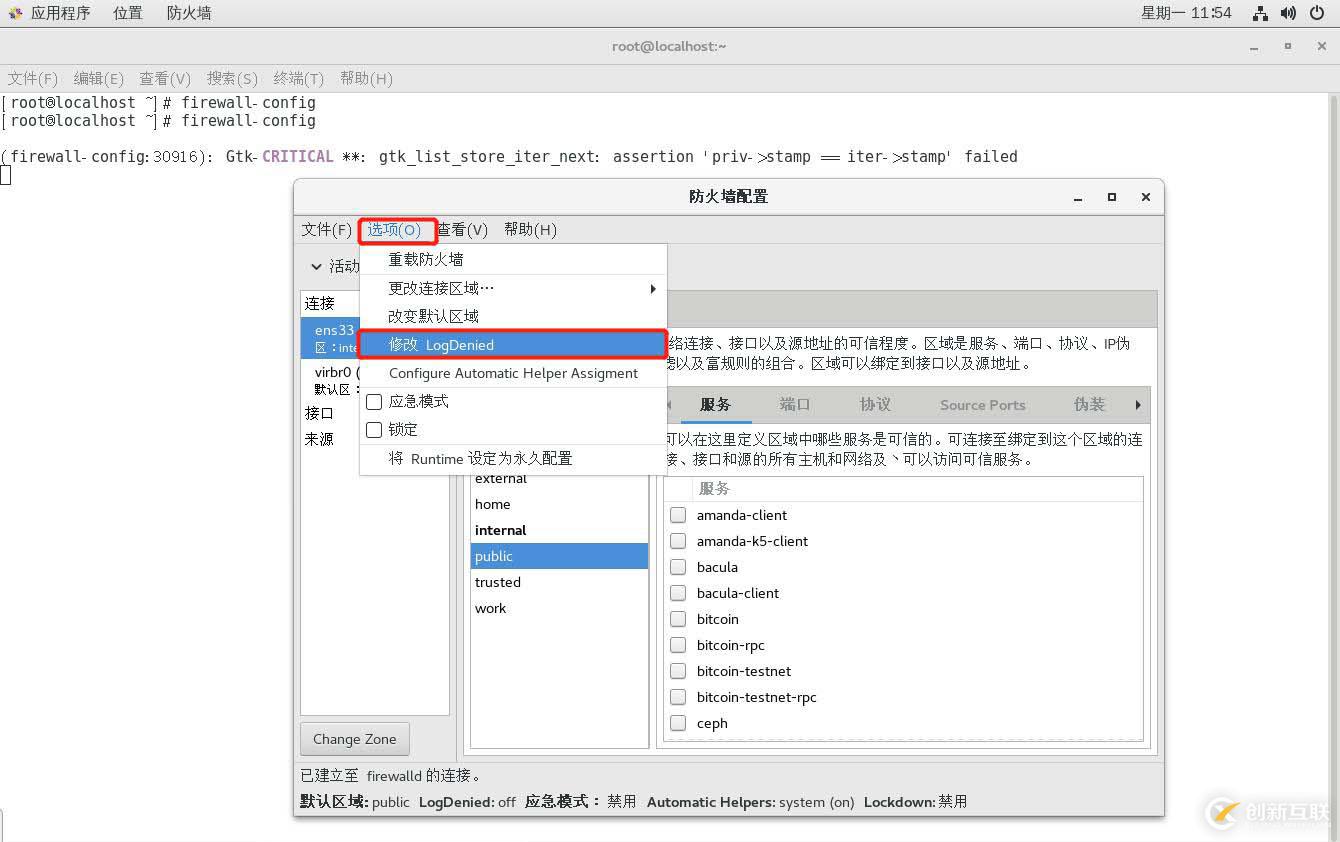Screen dimensions: 1340x842
Task: Select the Change LogDenied menu entry
Action: click(x=513, y=344)
